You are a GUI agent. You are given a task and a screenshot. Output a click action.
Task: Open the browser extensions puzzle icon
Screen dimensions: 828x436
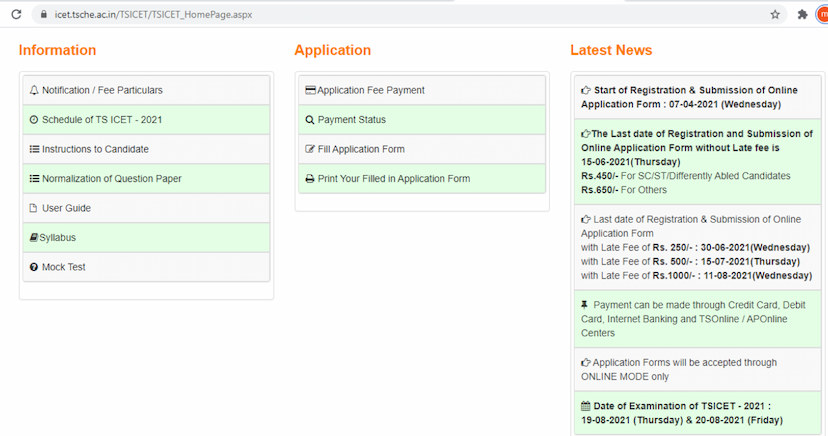point(802,15)
